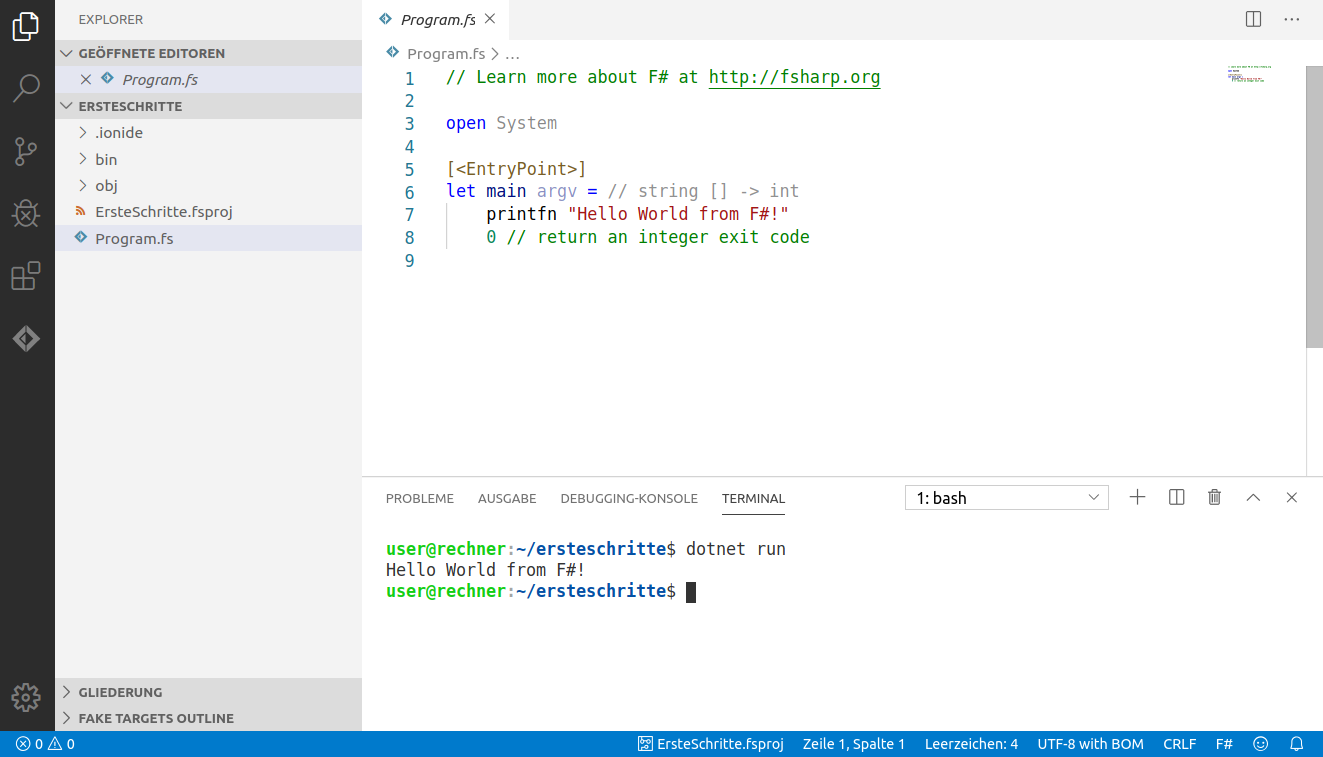Click 'dotnet run' command in terminal
The image size is (1323, 757).
[x=736, y=549]
